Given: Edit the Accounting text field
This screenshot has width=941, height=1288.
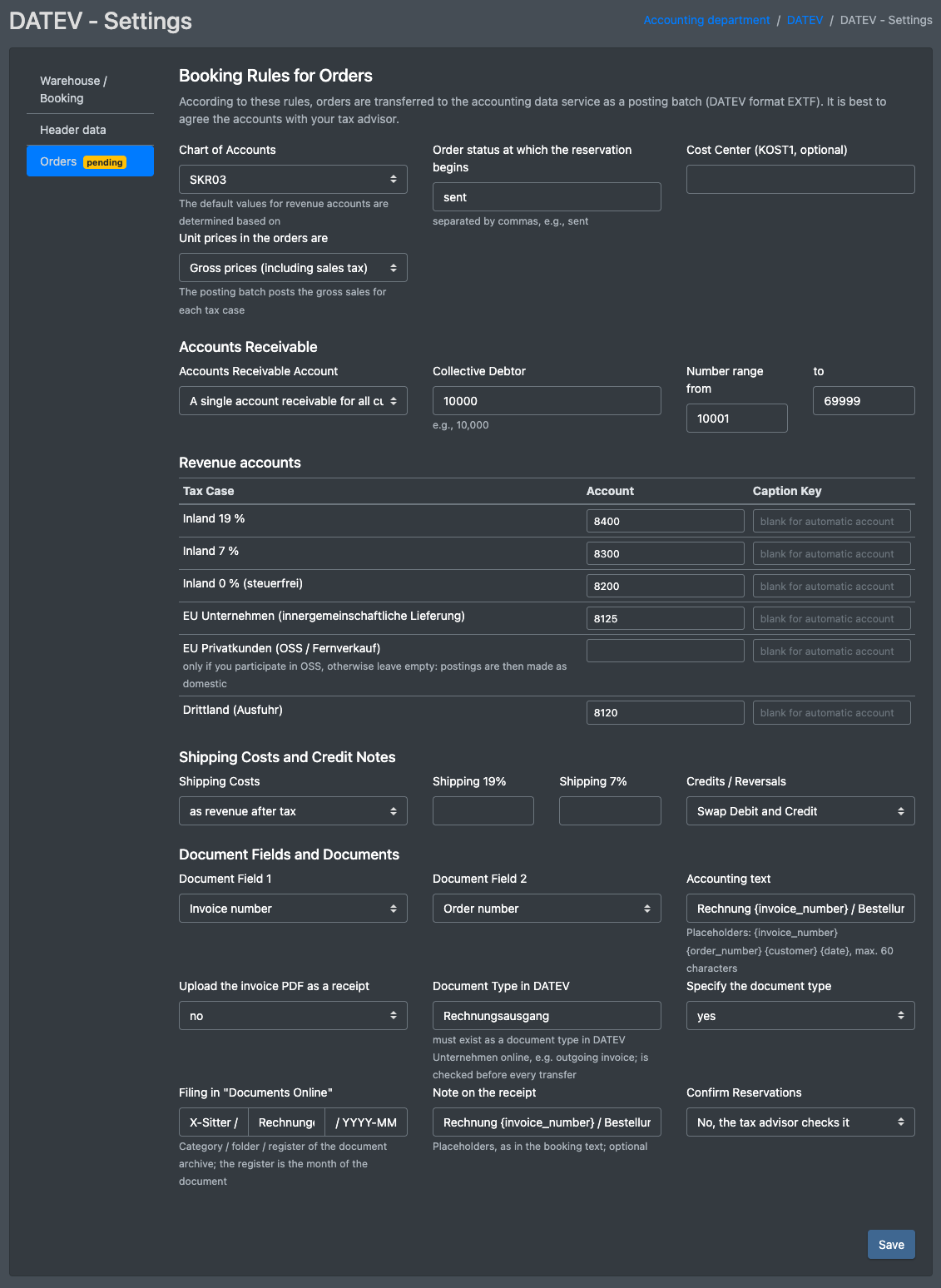Looking at the screenshot, I should (800, 909).
